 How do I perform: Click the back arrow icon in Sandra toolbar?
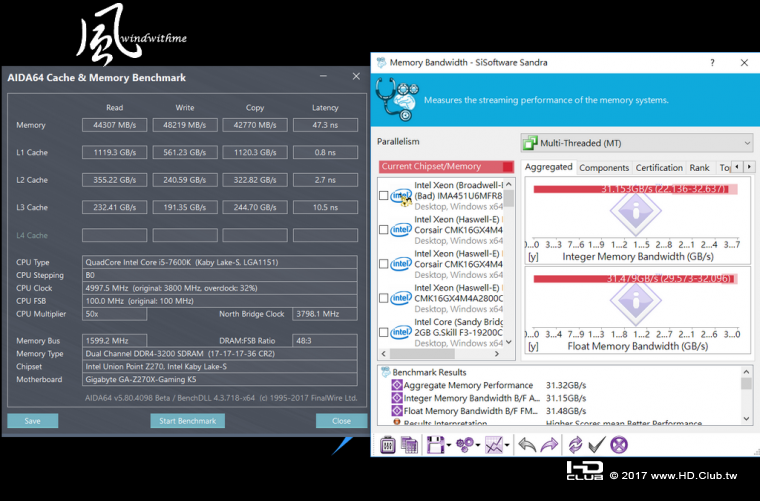pos(527,445)
